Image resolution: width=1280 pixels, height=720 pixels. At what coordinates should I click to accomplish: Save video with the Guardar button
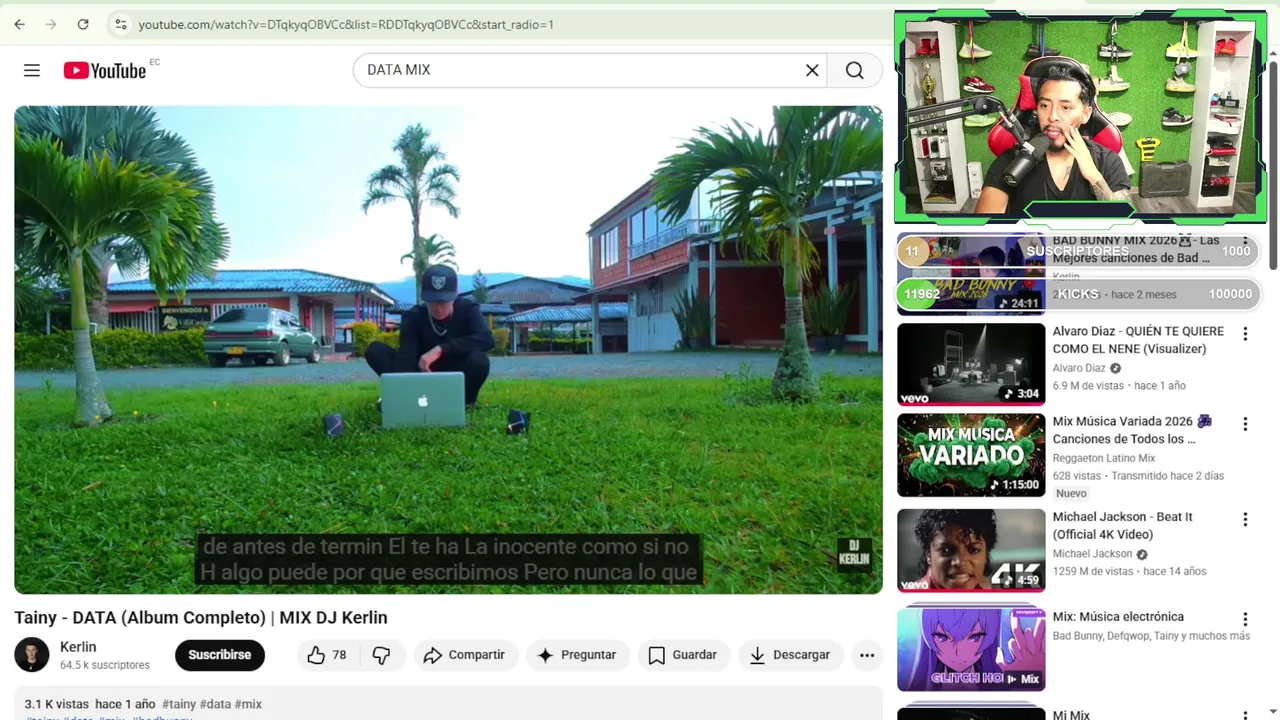point(683,655)
